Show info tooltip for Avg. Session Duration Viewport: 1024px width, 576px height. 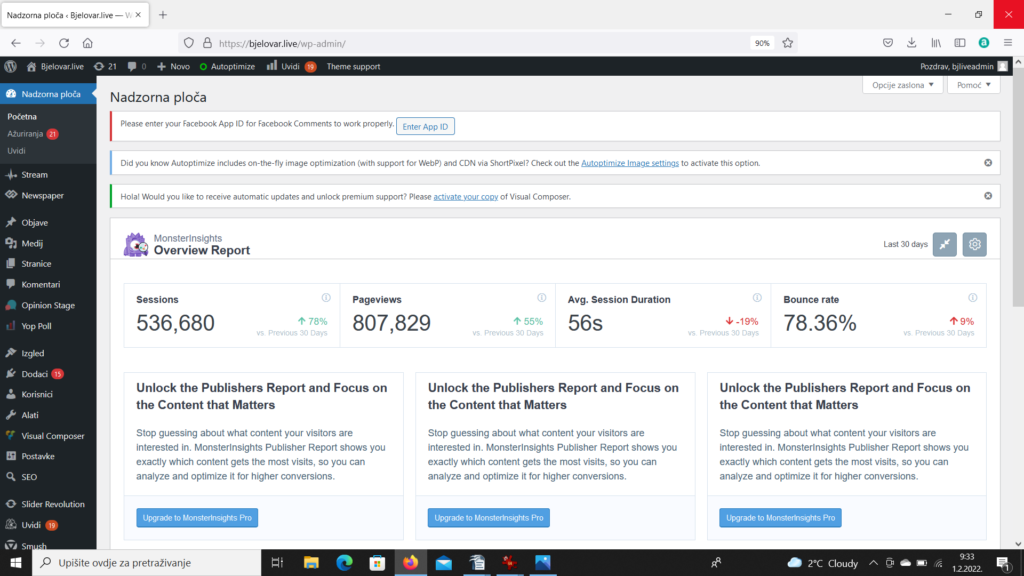pyautogui.click(x=757, y=298)
